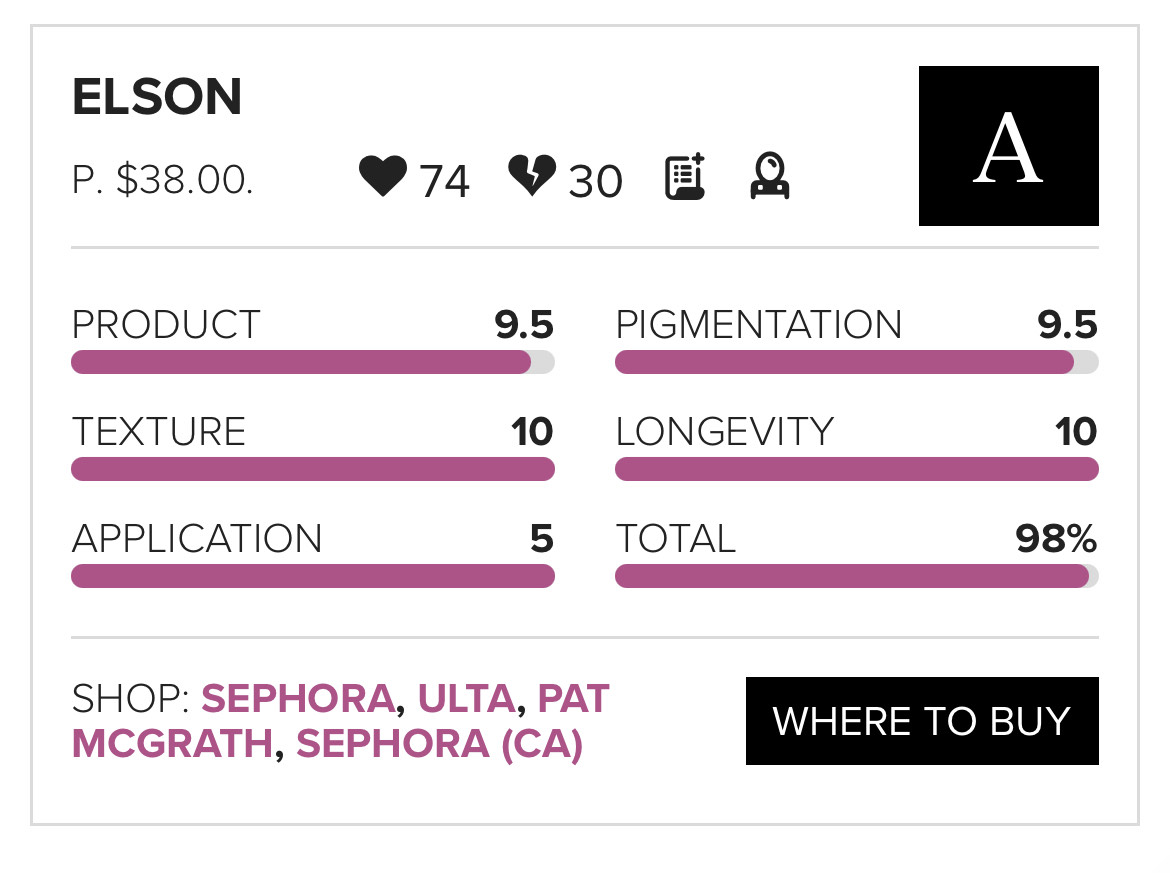
Task: Open the first SEPHORA shop link
Action: pyautogui.click(x=298, y=698)
